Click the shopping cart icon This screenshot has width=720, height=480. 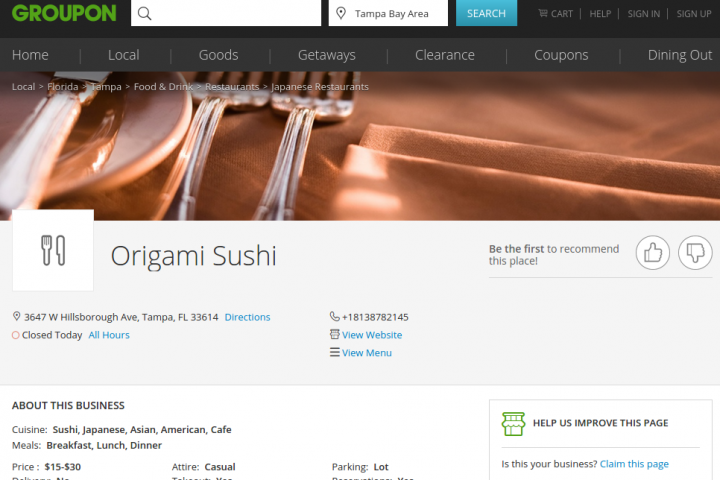click(543, 13)
